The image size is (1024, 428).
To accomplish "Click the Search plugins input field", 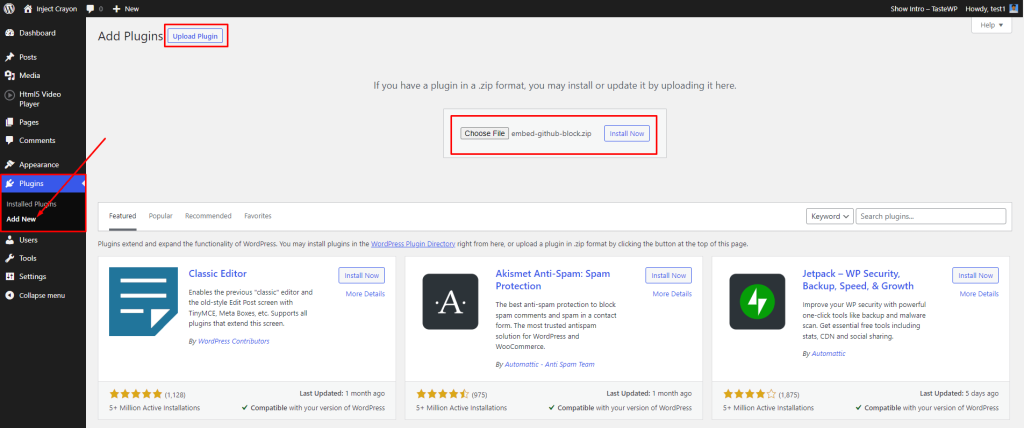I will pos(931,216).
